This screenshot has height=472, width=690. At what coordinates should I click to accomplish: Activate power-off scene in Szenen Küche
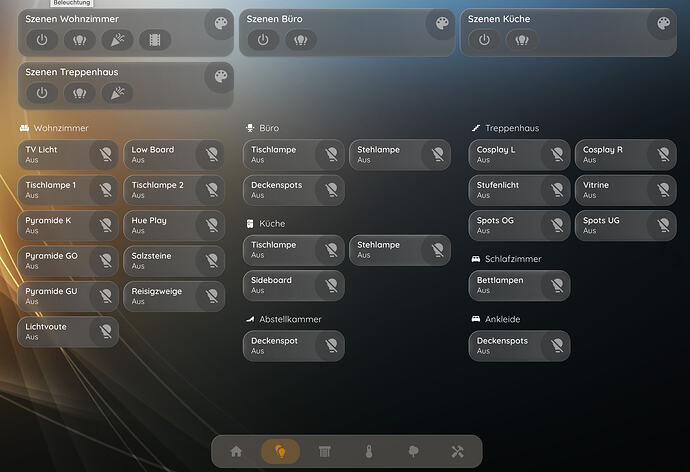point(484,40)
